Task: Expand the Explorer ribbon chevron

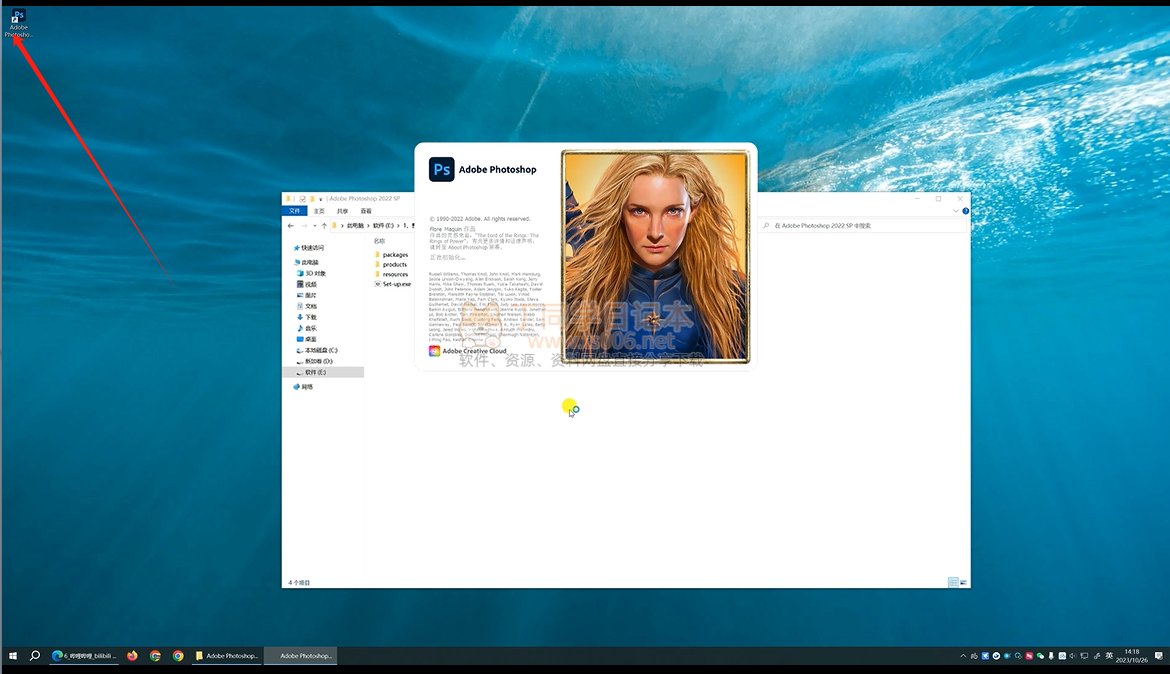Action: click(x=955, y=211)
